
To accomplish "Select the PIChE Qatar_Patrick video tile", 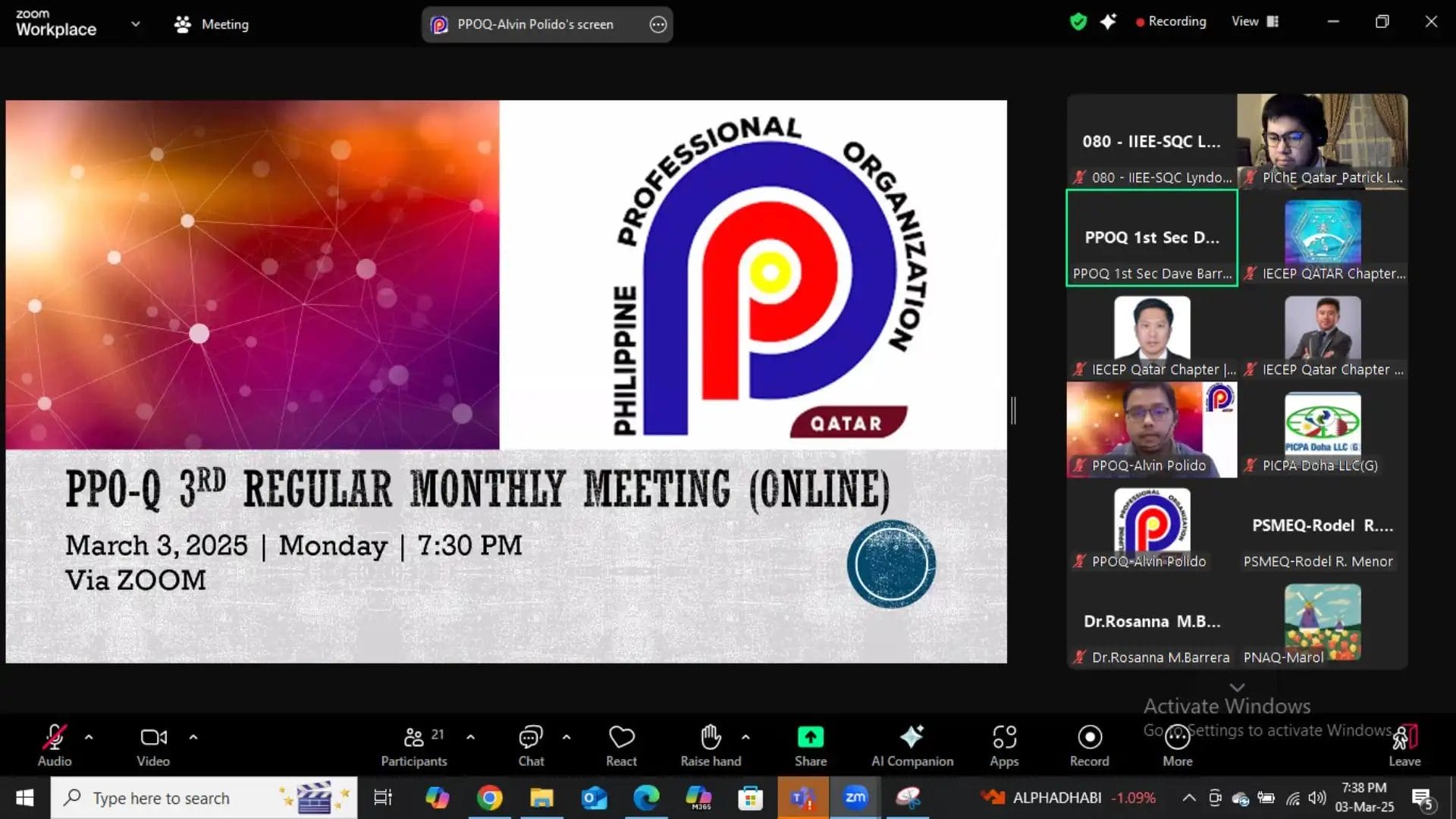I will click(1323, 142).
